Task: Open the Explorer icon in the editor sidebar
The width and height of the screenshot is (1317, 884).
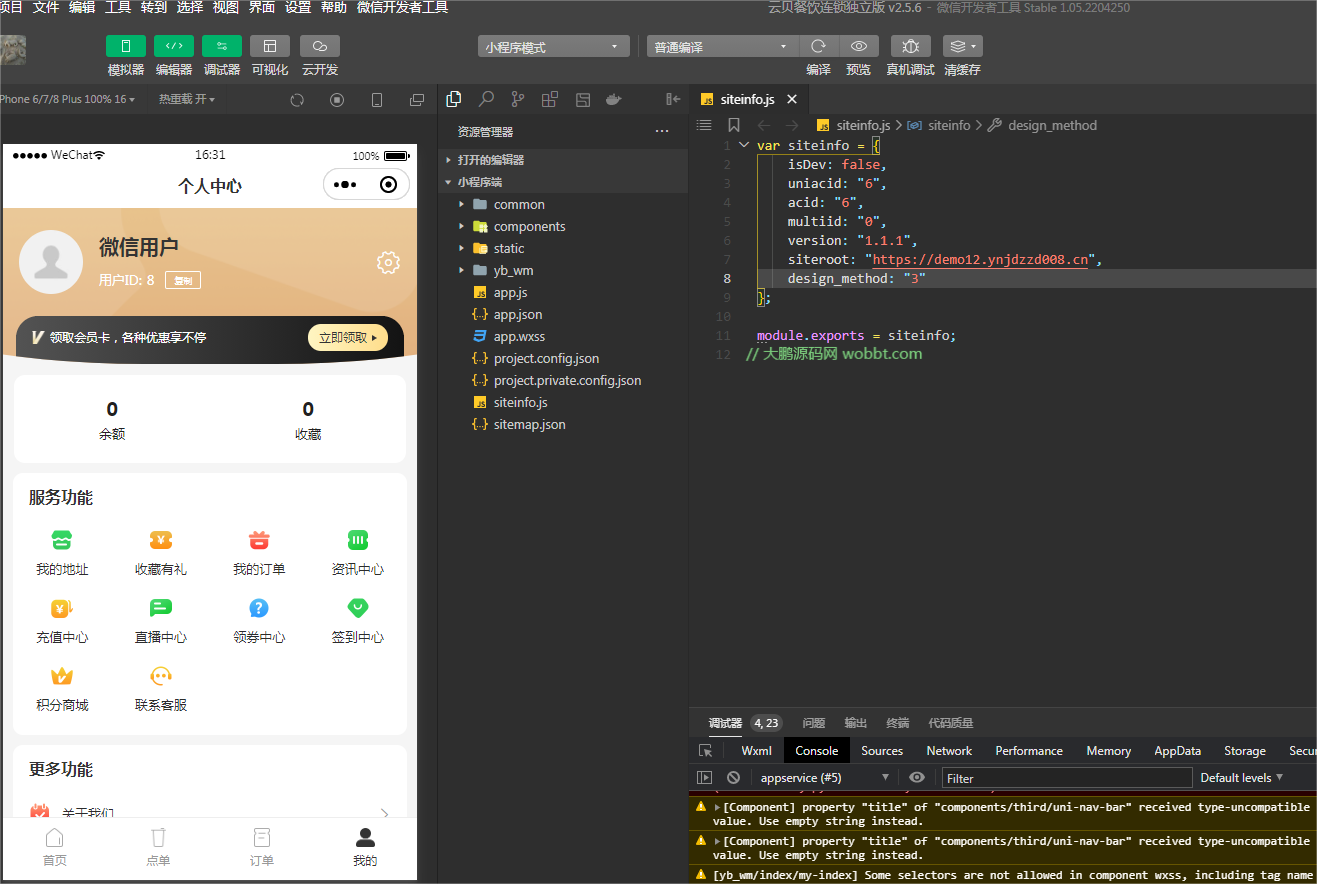Action: pyautogui.click(x=453, y=99)
